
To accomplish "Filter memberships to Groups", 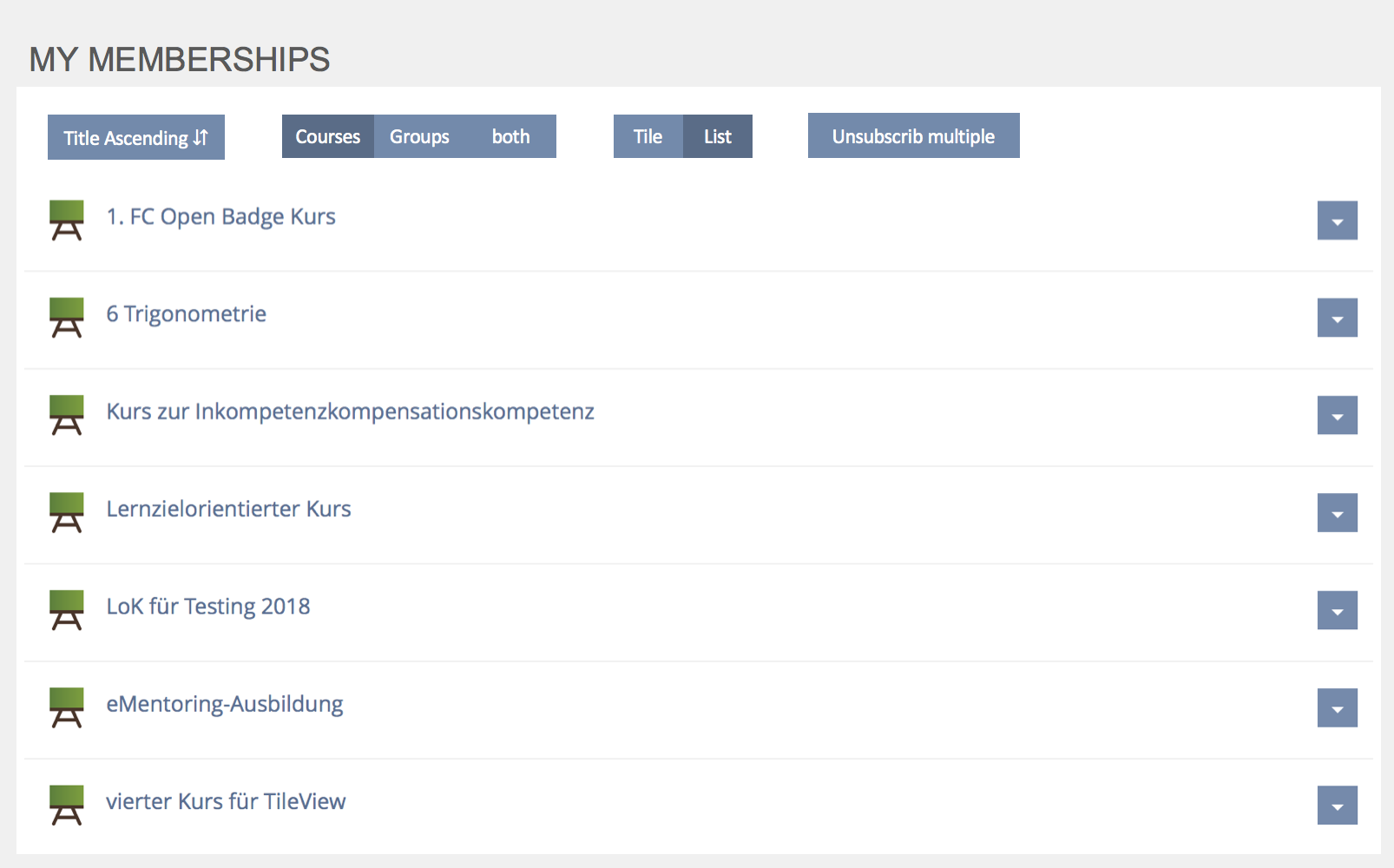I will coord(419,136).
